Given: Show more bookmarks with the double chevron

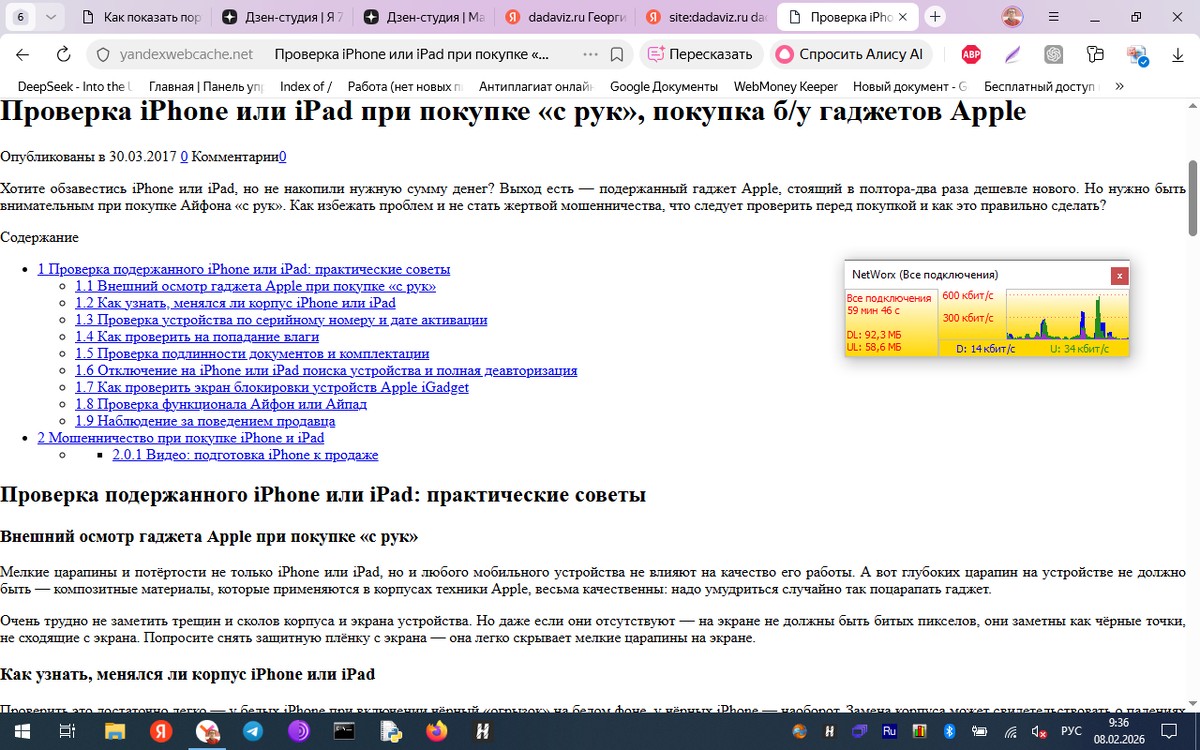Looking at the screenshot, I should pos(1118,86).
